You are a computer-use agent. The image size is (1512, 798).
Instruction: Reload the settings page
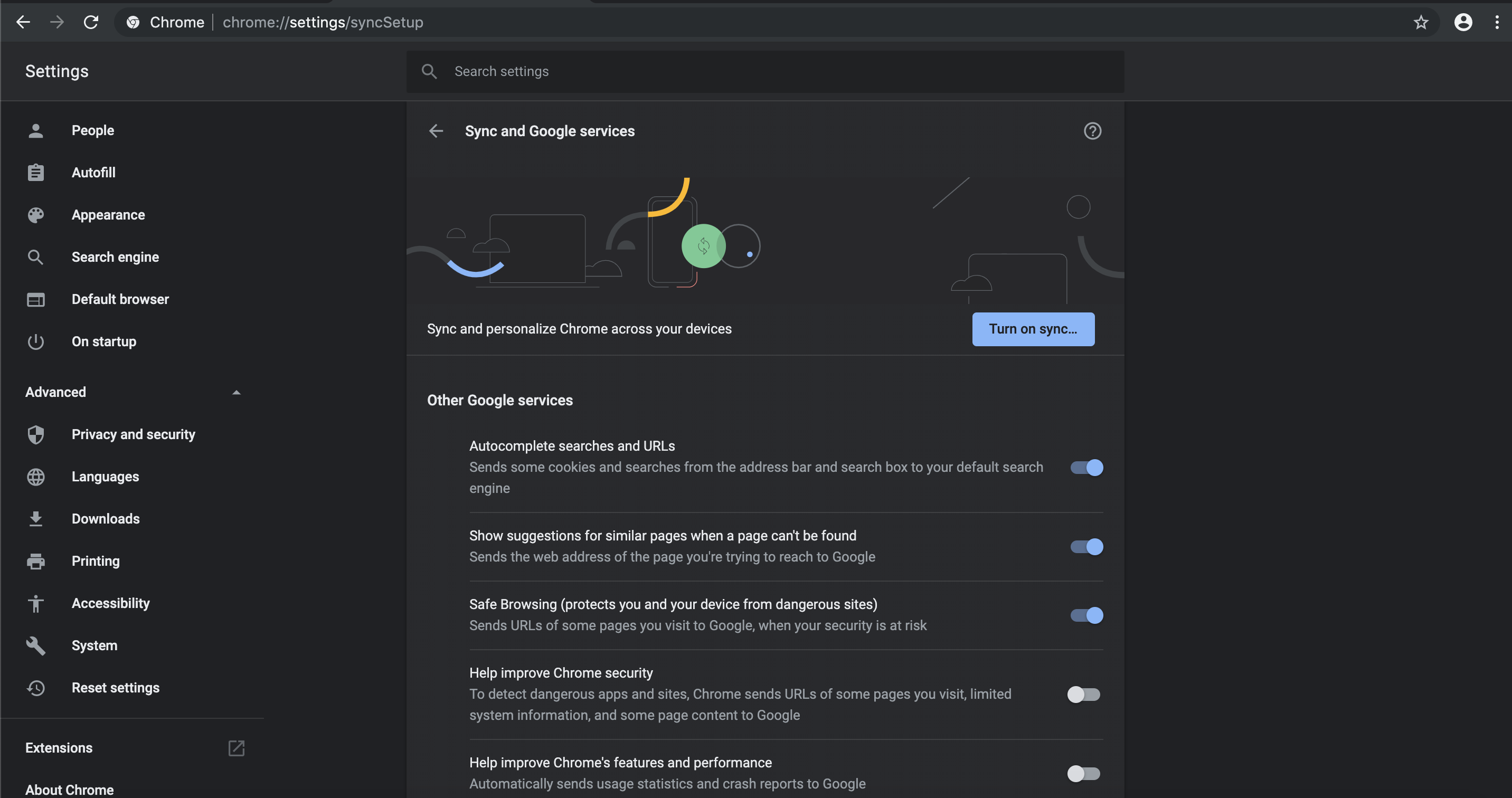click(x=91, y=22)
